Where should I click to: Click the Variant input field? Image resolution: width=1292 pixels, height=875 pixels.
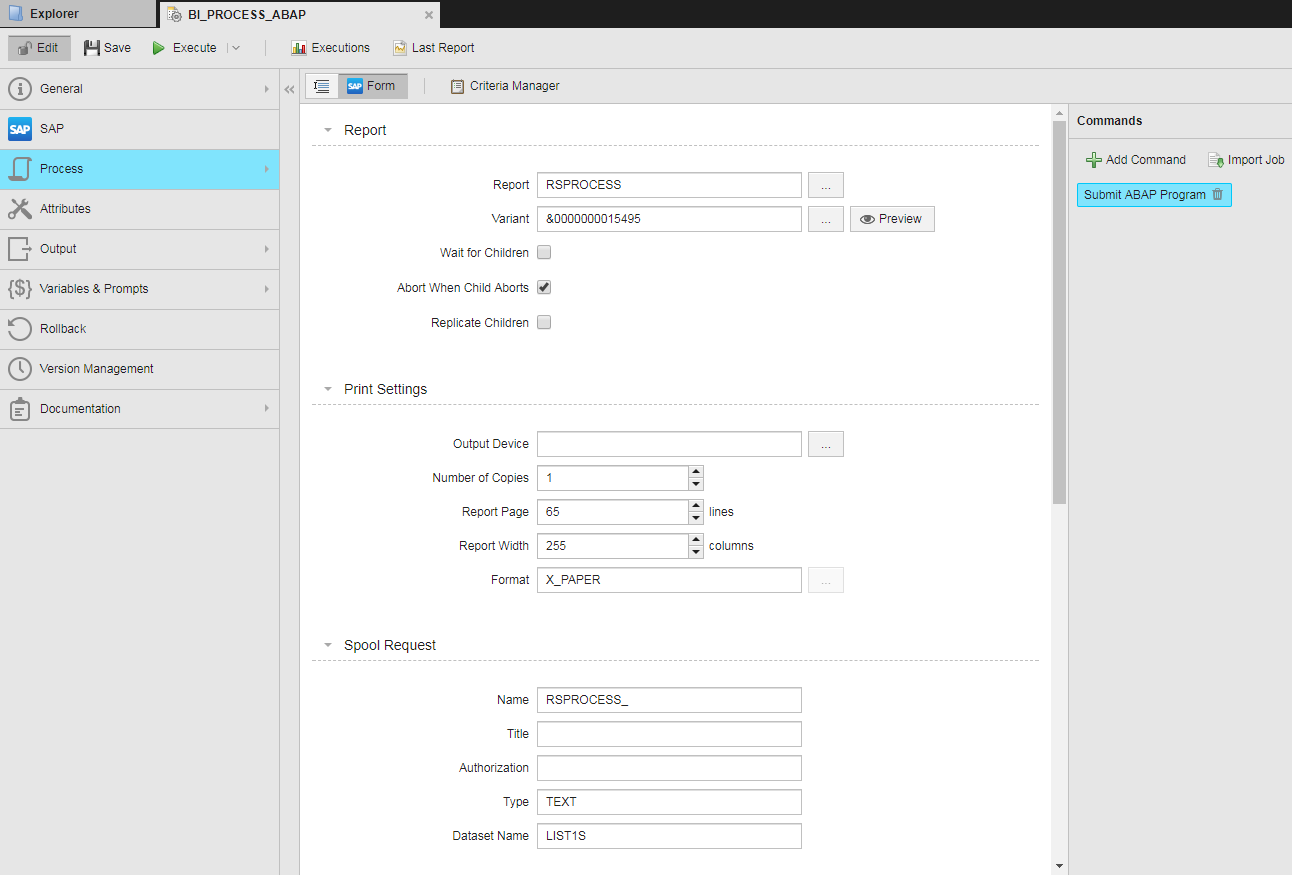[669, 219]
